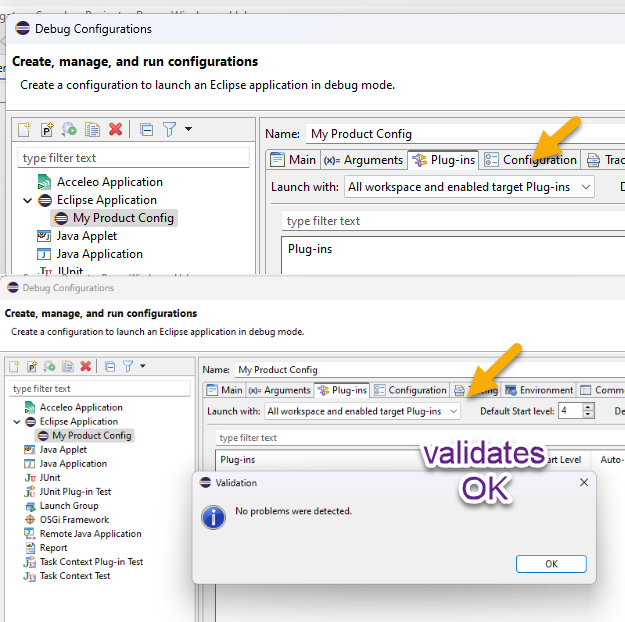The height and width of the screenshot is (622, 625).
Task: Click New launch configuration icon in top dialog
Action: pos(24,130)
